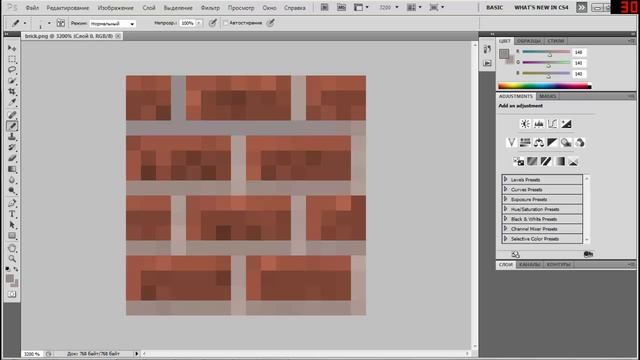The image size is (640, 360).
Task: Open the zoom level 3200 dropdown in application bar
Action: tap(397, 7)
